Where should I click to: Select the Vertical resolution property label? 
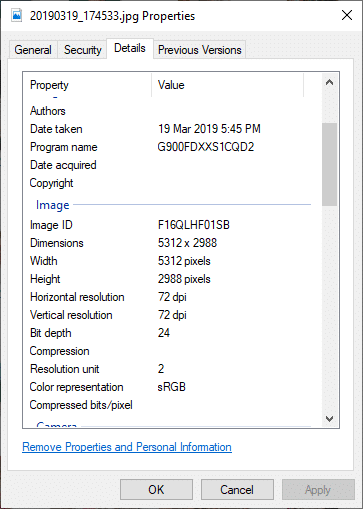click(x=71, y=315)
